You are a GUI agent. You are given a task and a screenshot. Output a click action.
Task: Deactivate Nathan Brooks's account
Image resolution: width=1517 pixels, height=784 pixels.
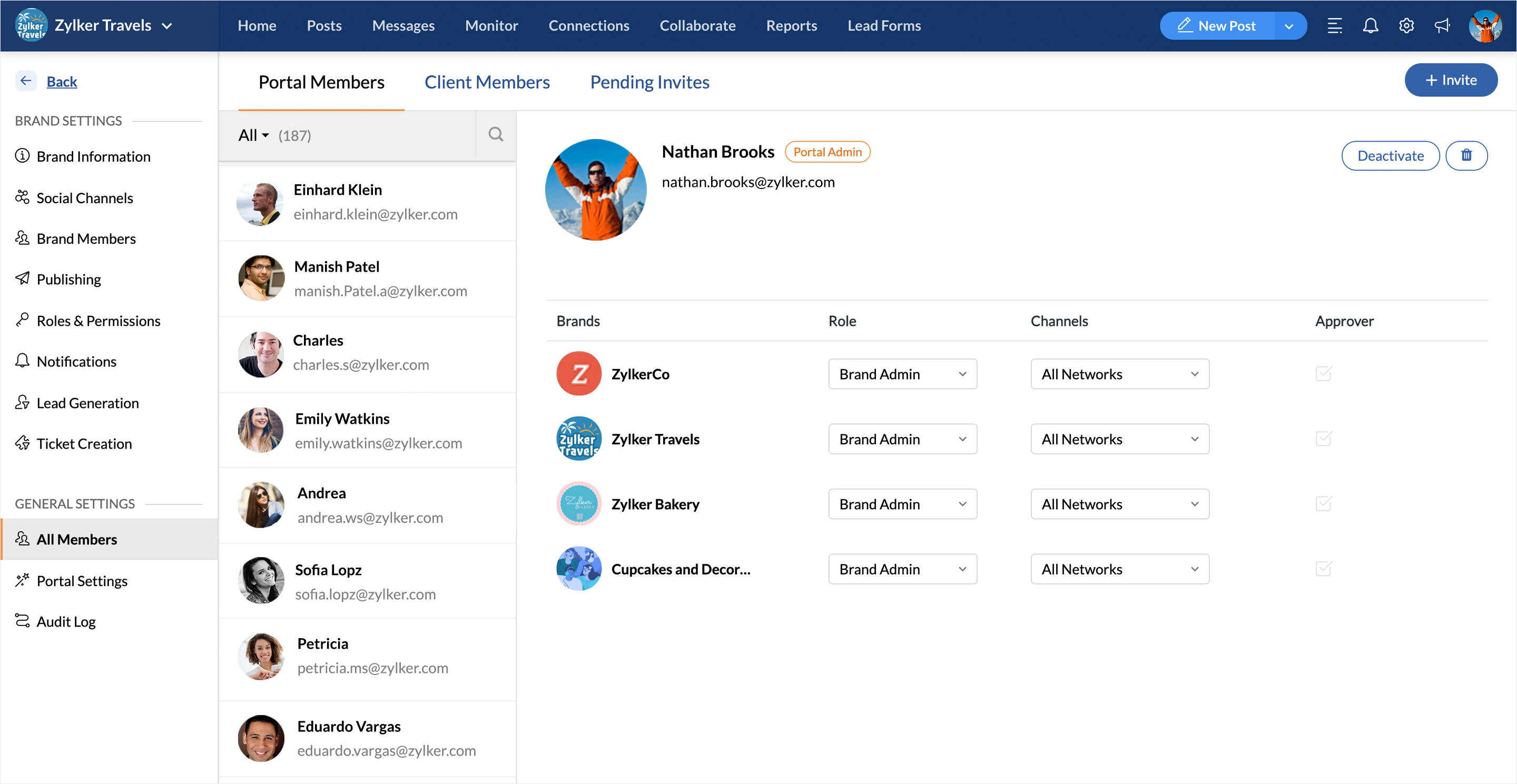coord(1391,155)
